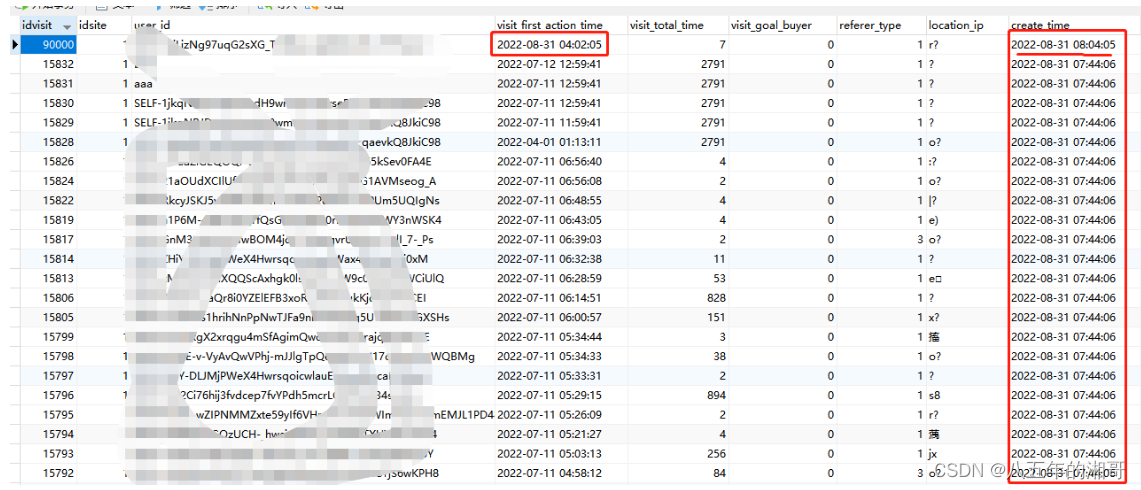Select the visit_total_time value 828
The width and height of the screenshot is (1141, 490).
click(x=676, y=297)
